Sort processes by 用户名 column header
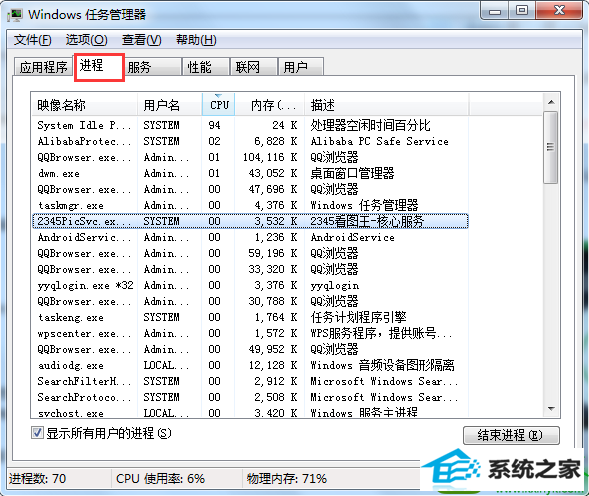The width and height of the screenshot is (589, 496). click(x=169, y=104)
